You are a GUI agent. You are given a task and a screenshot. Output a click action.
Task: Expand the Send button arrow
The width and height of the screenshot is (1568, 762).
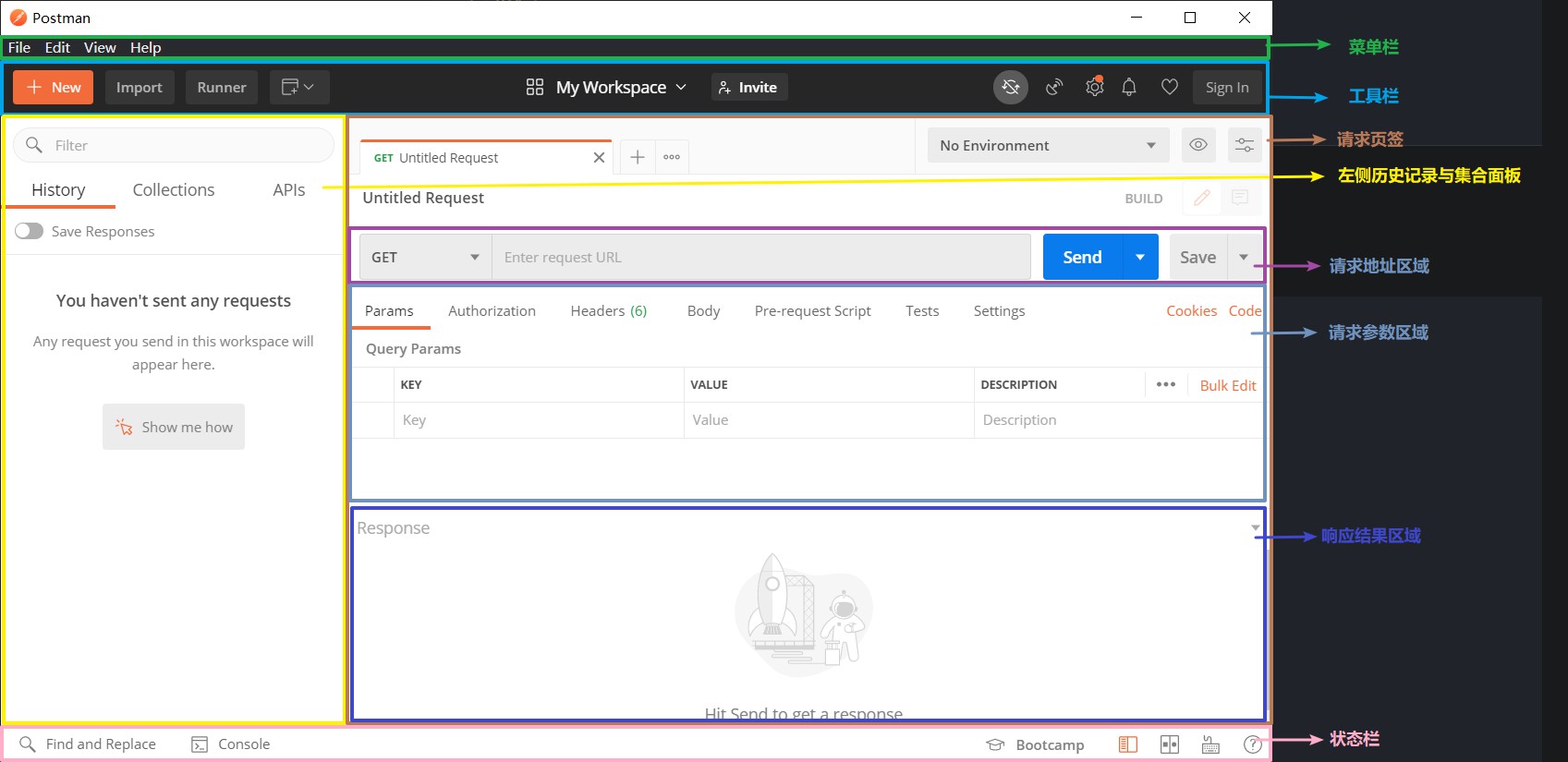[1140, 257]
